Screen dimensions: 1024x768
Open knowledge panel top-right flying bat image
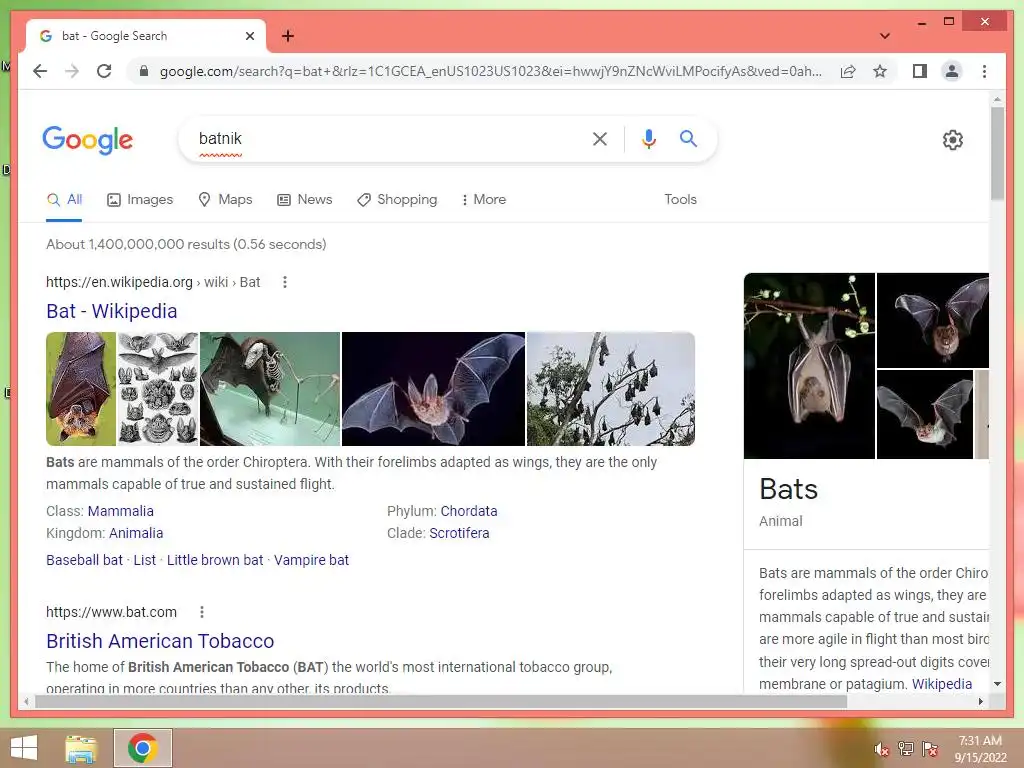pyautogui.click(x=933, y=321)
